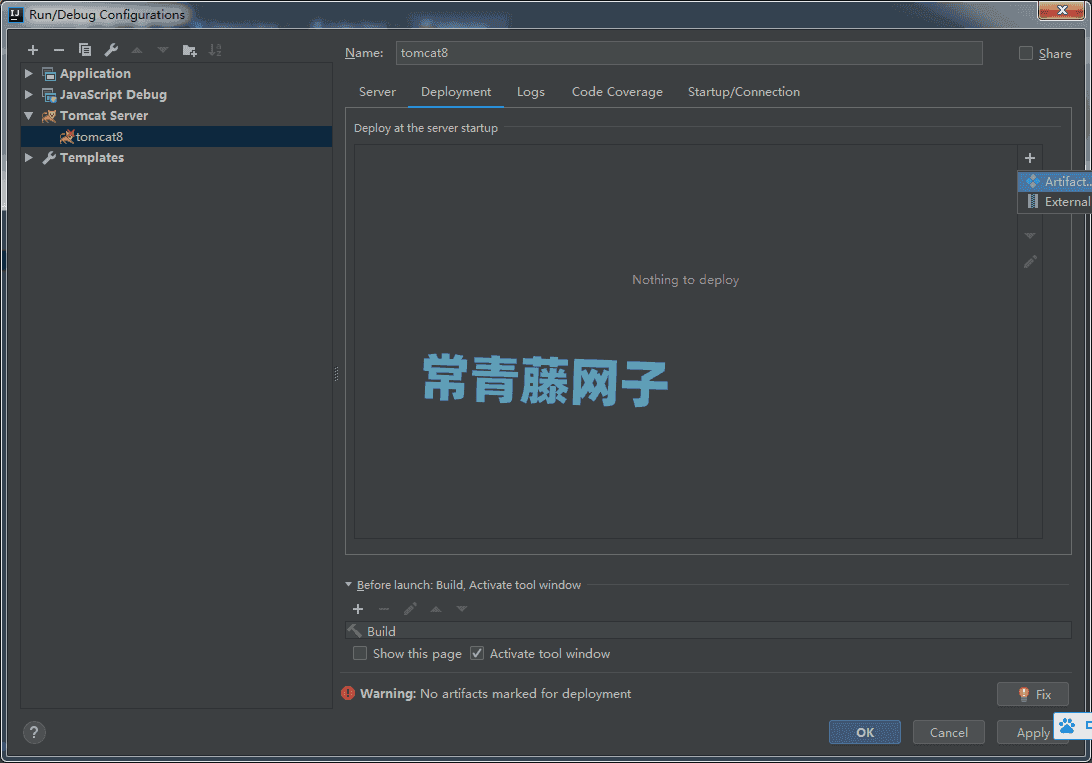Image resolution: width=1092 pixels, height=763 pixels.
Task: Click the move deployment down arrow
Action: click(1029, 236)
